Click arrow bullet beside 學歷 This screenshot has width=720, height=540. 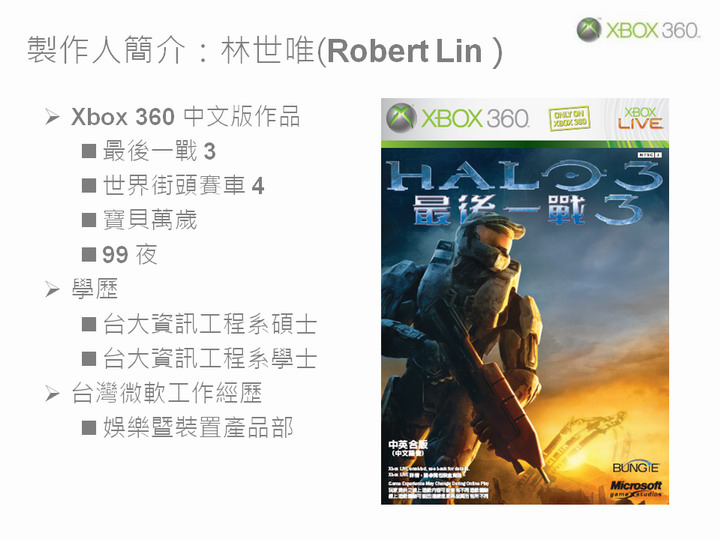(x=52, y=290)
